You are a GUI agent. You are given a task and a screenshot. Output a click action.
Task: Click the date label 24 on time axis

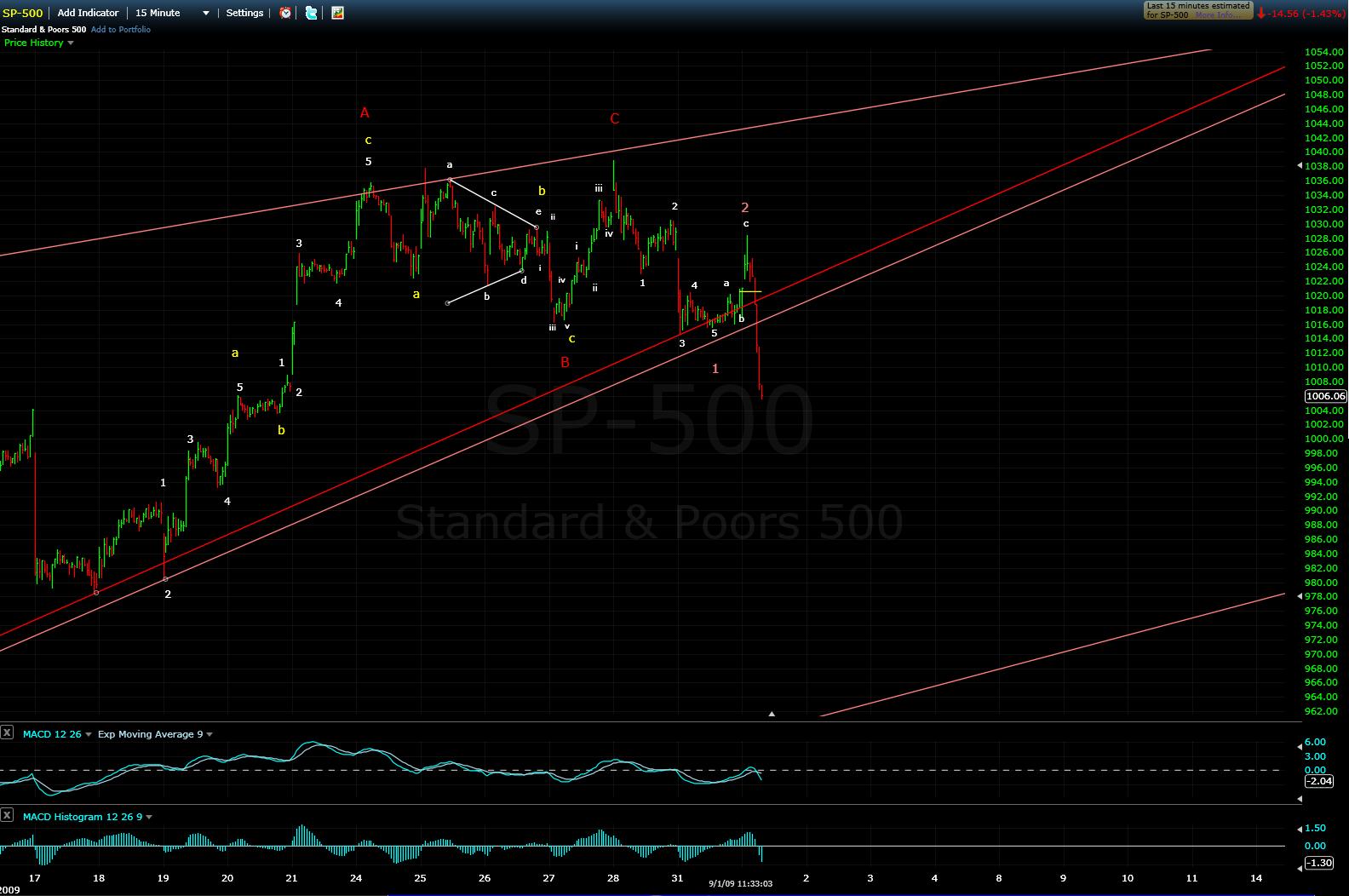pyautogui.click(x=356, y=878)
